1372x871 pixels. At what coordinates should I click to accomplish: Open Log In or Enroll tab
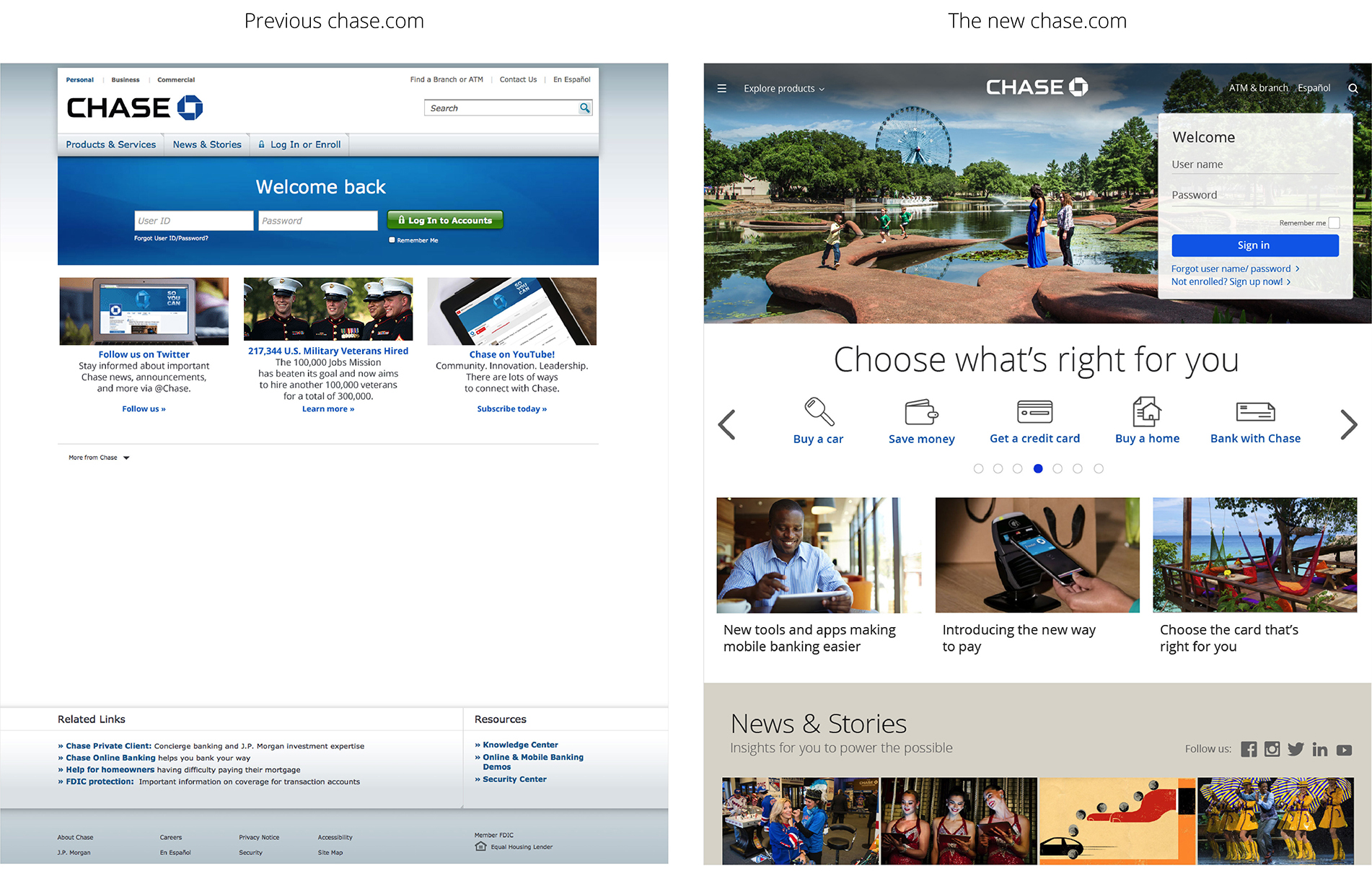[299, 144]
